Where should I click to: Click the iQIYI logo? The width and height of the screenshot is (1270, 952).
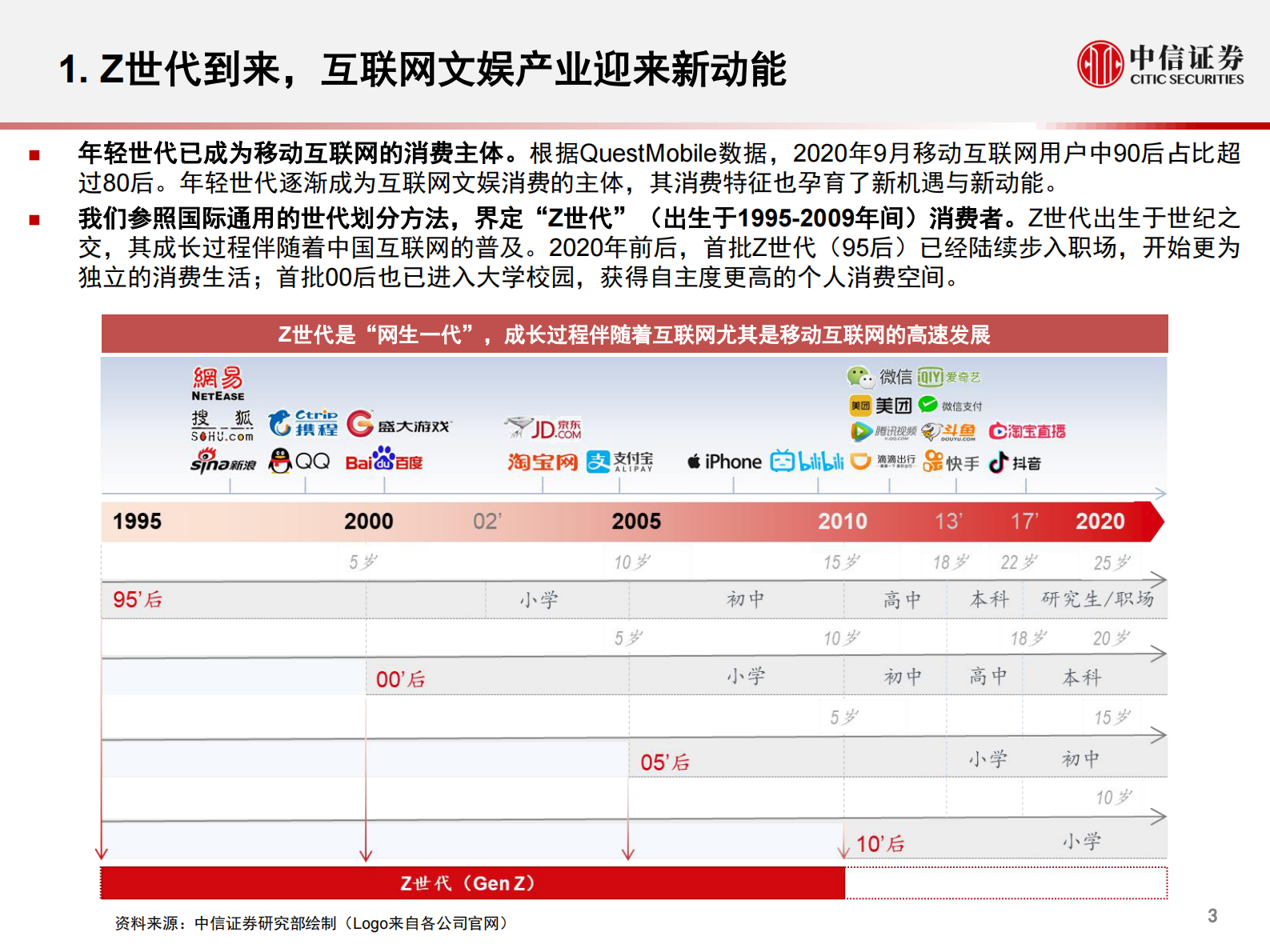click(949, 377)
